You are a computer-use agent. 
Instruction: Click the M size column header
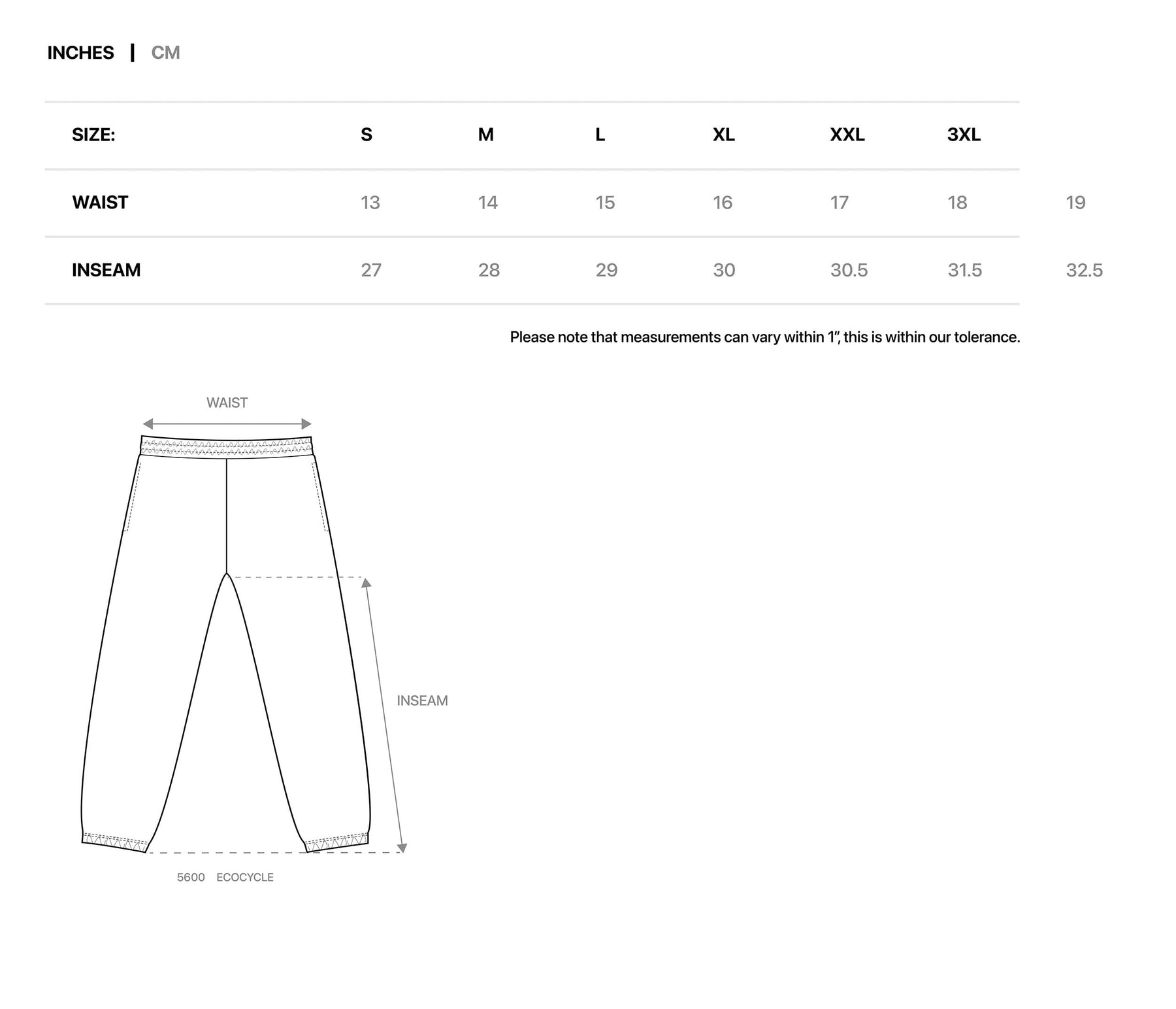485,135
